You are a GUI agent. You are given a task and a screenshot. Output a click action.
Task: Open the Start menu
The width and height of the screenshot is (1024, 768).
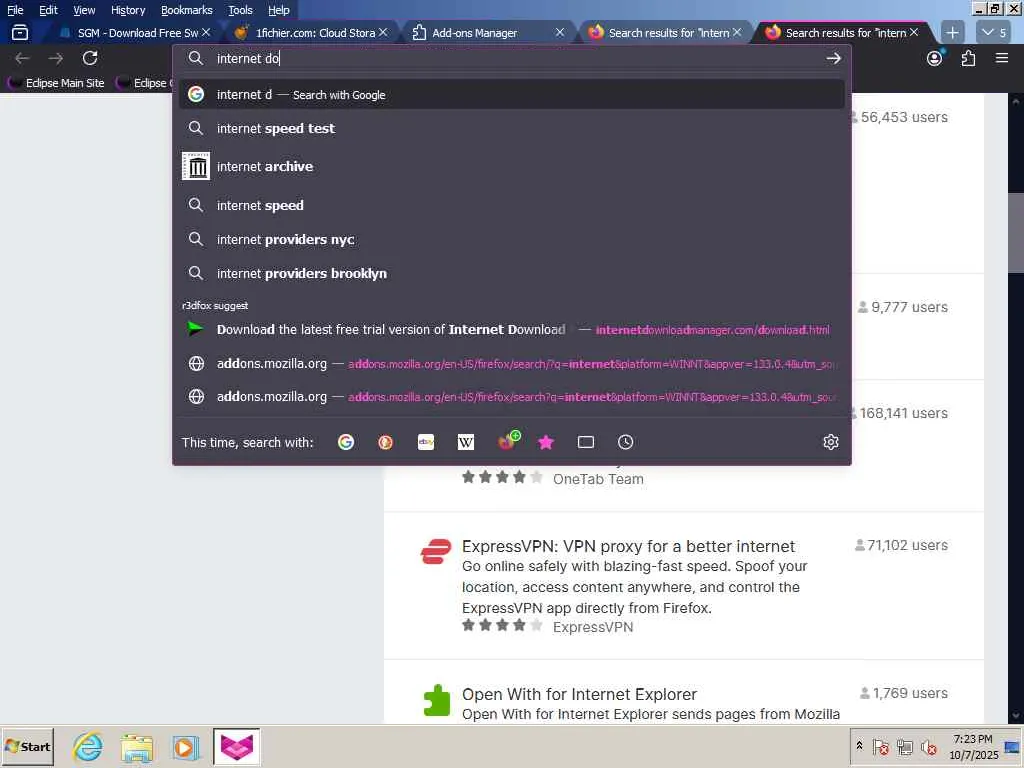click(27, 746)
